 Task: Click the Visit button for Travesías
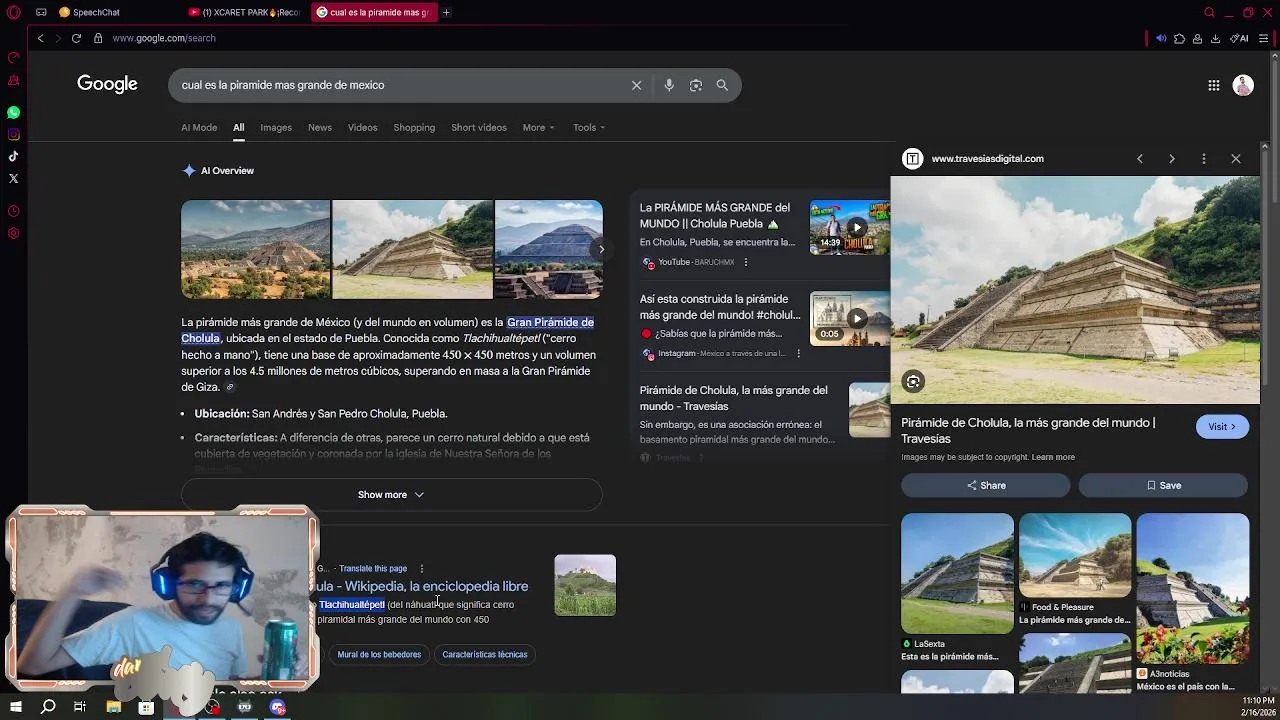coord(1222,427)
